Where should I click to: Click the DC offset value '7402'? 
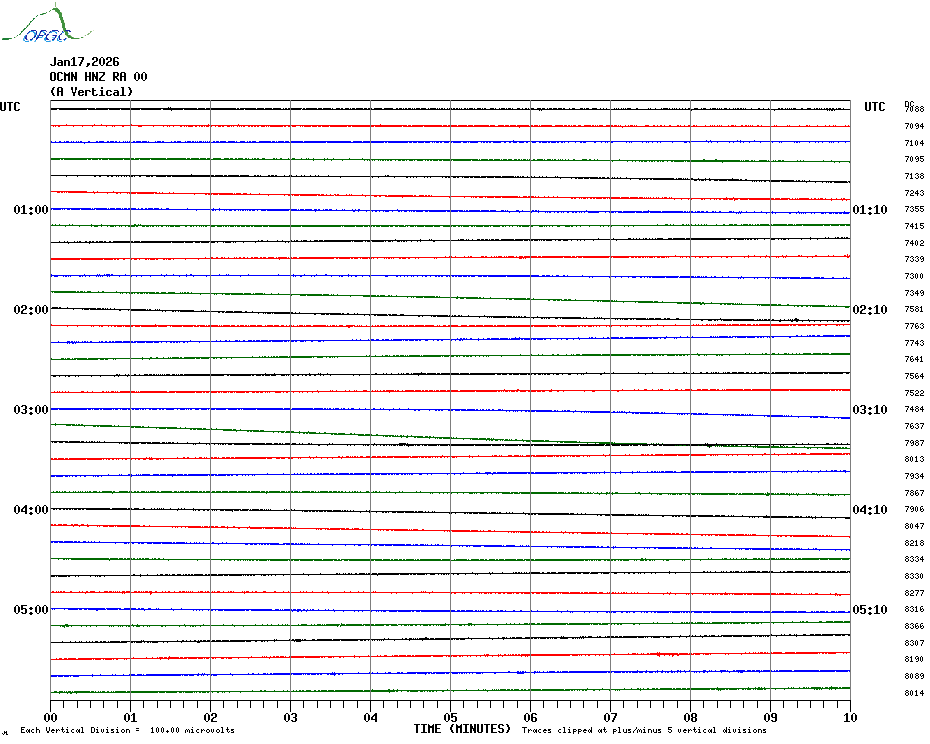click(914, 243)
